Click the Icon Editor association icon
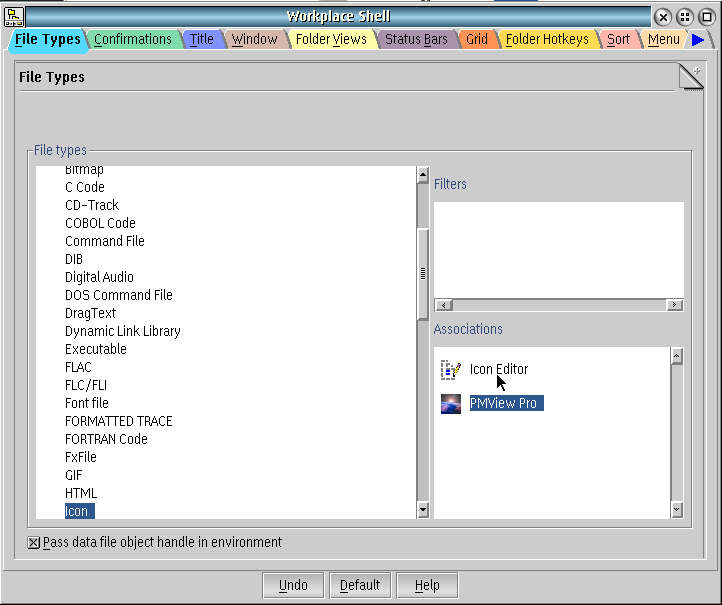 tap(450, 370)
